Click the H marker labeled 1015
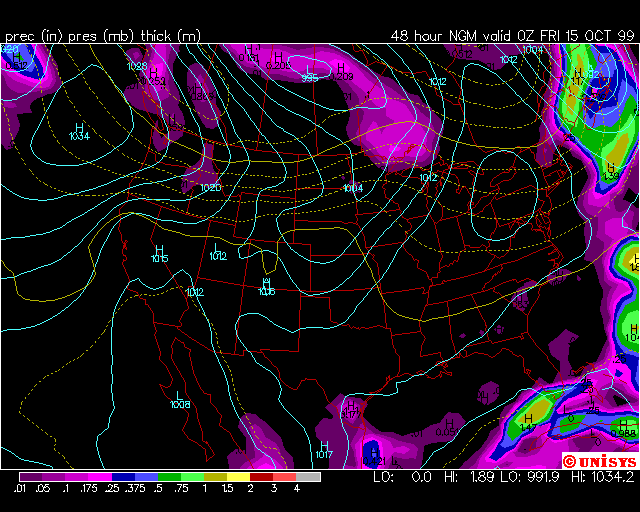 [x=159, y=250]
